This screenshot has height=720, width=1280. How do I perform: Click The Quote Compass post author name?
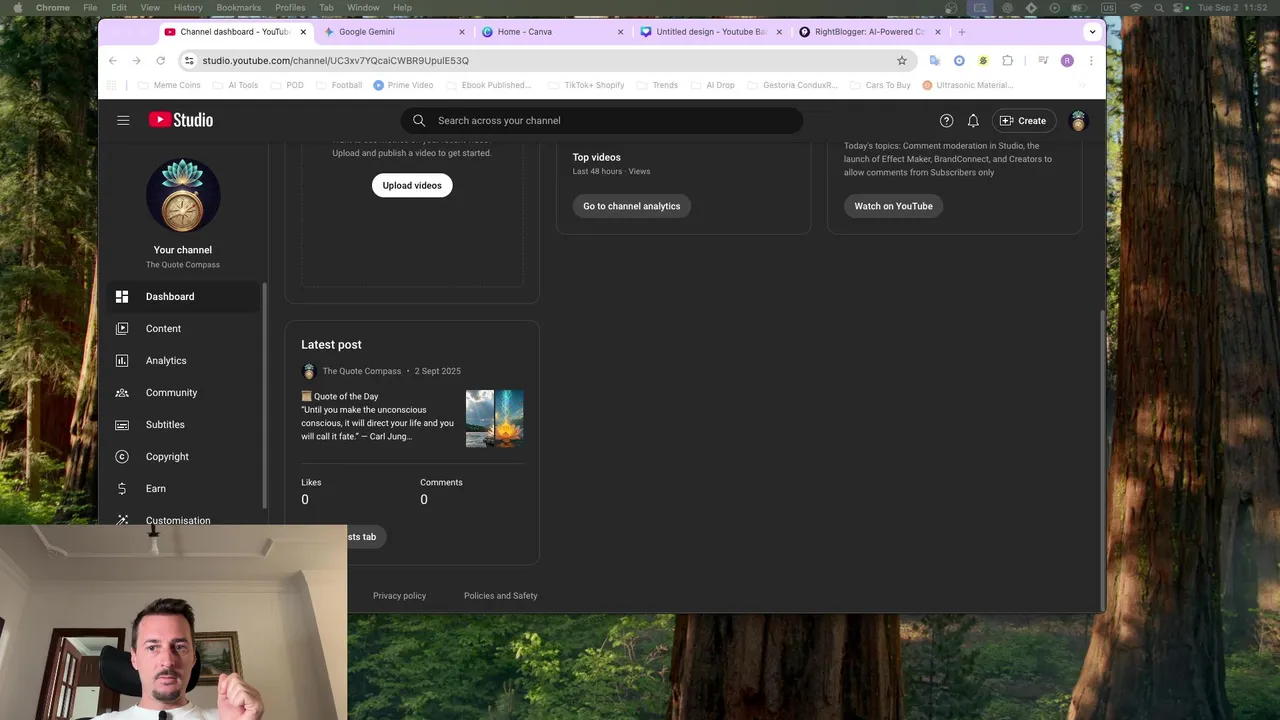pyautogui.click(x=361, y=371)
